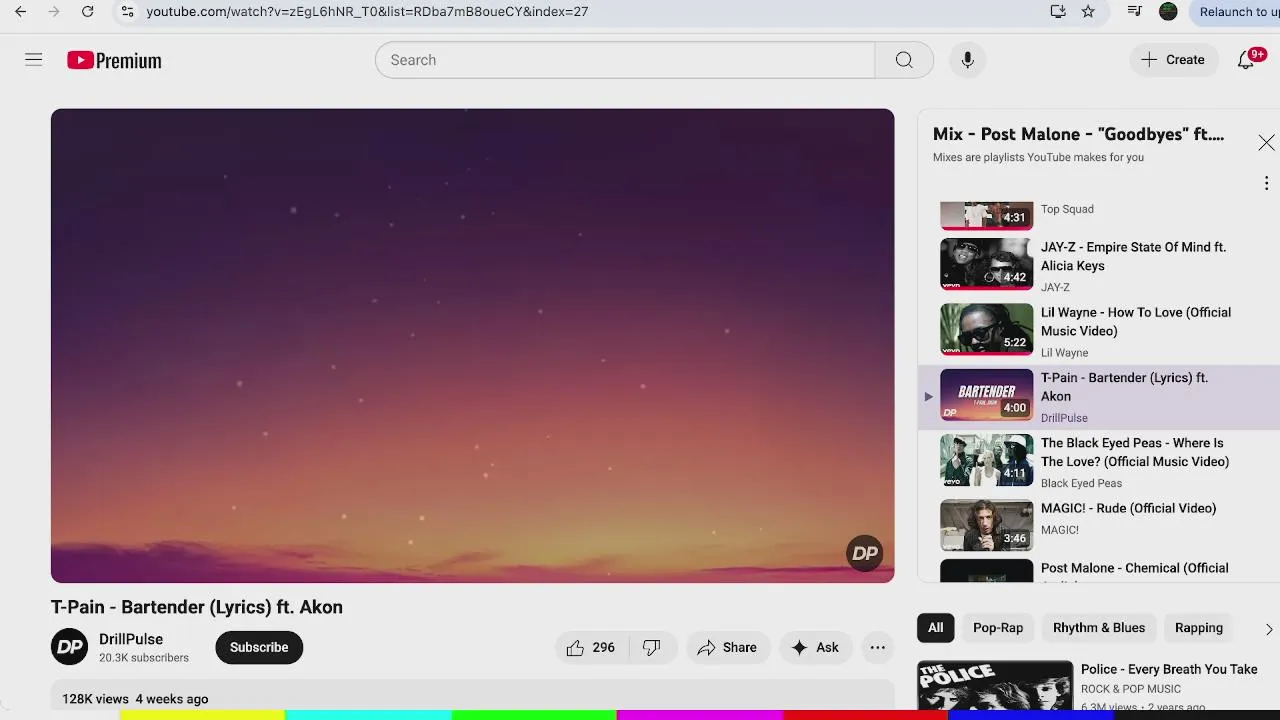Click the video player area
The height and width of the screenshot is (720, 1280).
pyautogui.click(x=472, y=345)
